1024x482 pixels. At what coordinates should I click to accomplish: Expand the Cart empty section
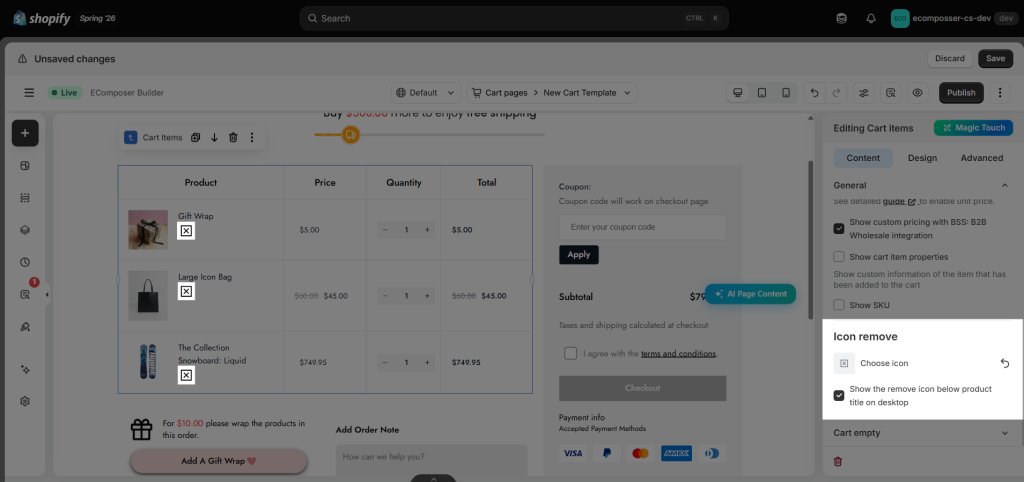coord(921,432)
